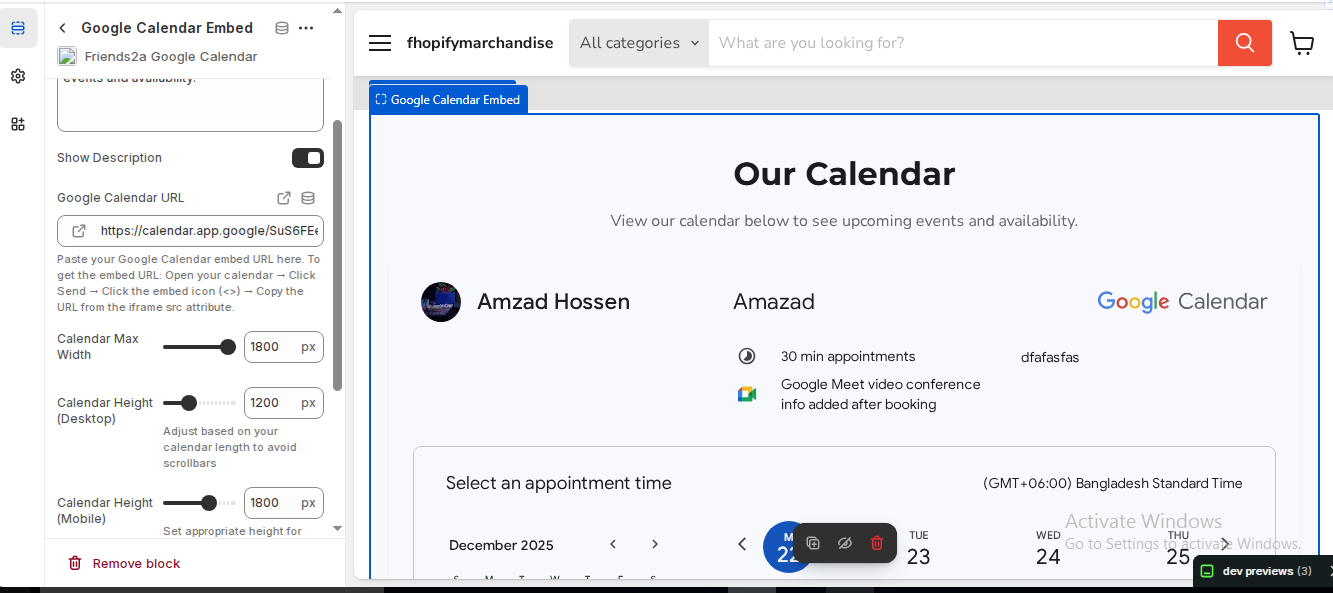
Task: Delete block using red trash icon
Action: coord(877,543)
